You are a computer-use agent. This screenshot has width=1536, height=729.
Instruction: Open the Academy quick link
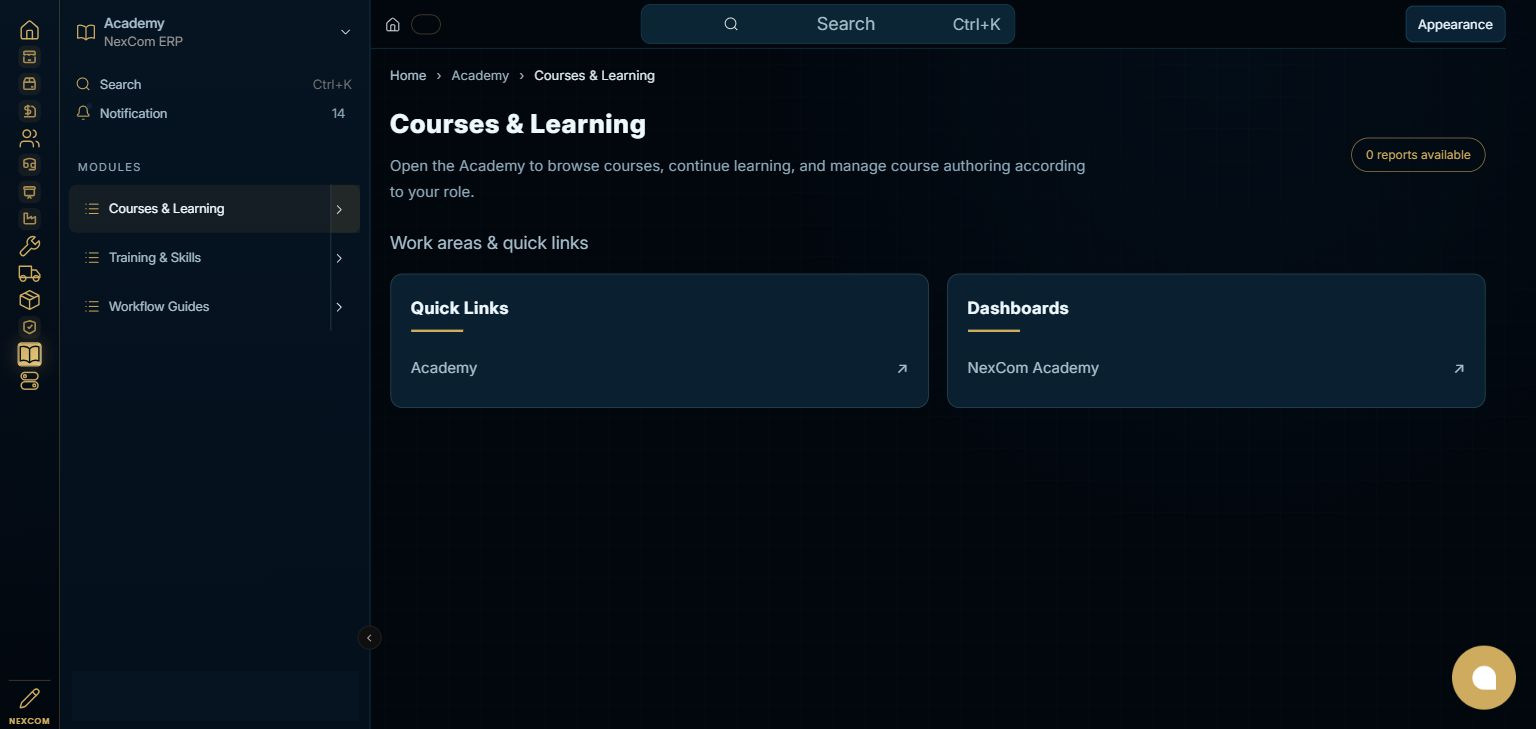click(x=659, y=368)
